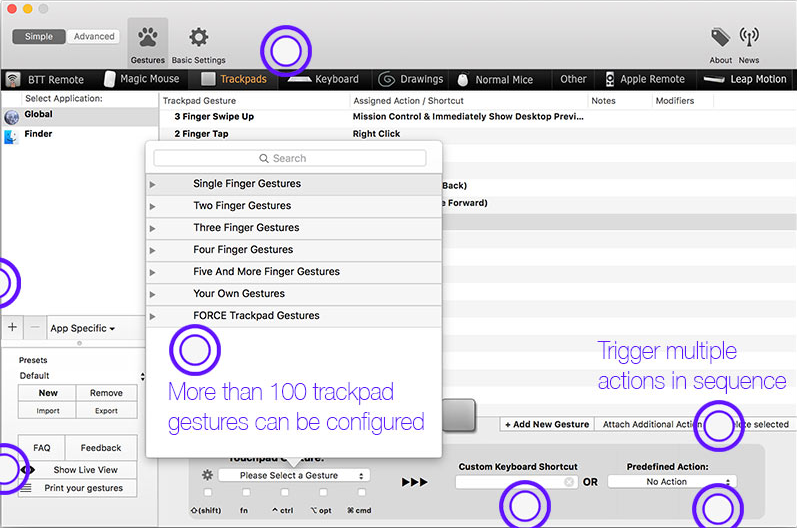Enable the cmd modifier checkbox
Image resolution: width=797 pixels, height=528 pixels.
click(361, 492)
